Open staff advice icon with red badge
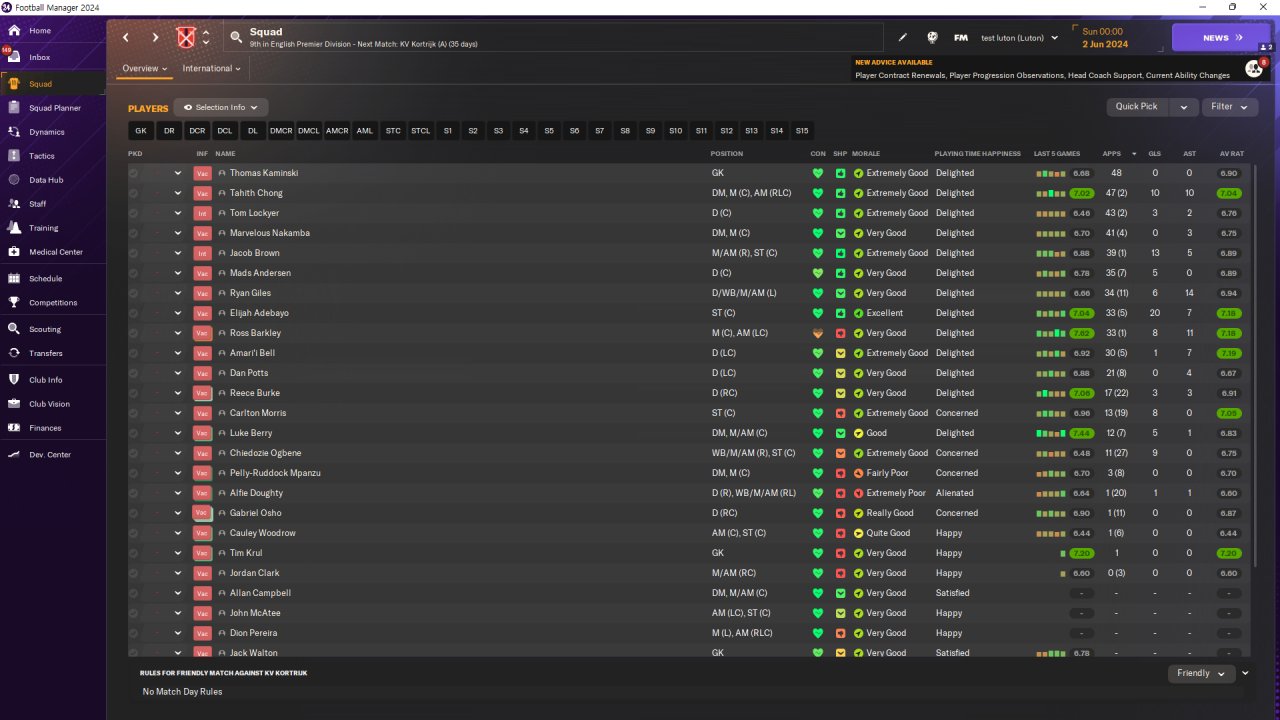The width and height of the screenshot is (1280, 720). pos(1254,68)
